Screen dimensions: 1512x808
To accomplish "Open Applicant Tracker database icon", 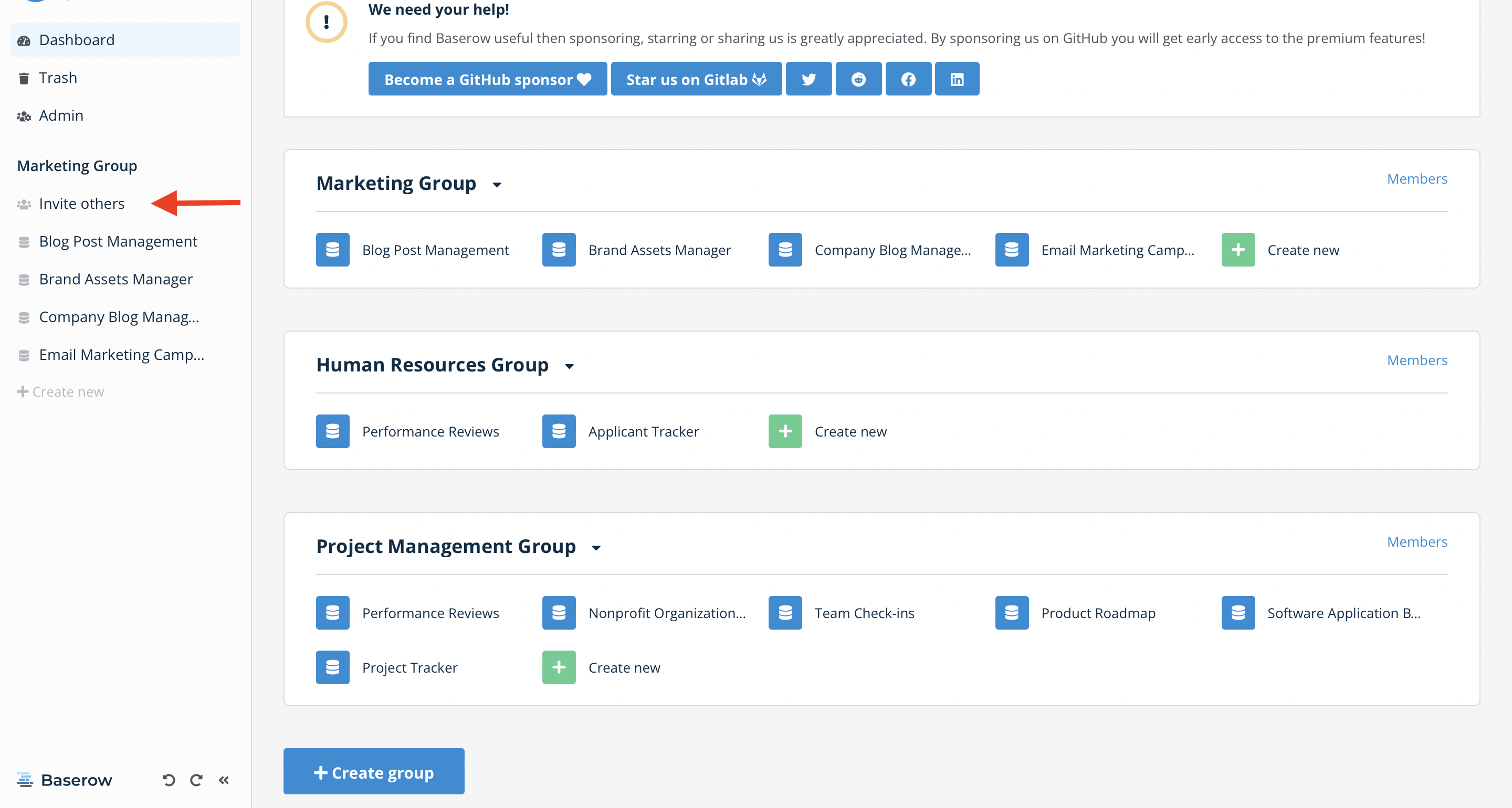I will click(558, 431).
